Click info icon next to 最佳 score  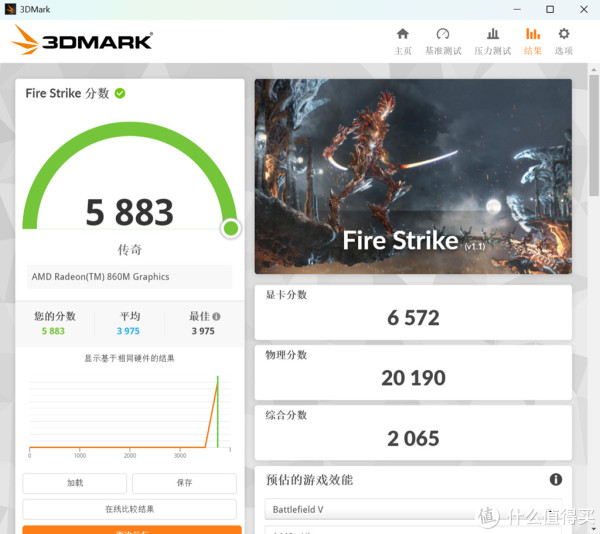(x=216, y=316)
